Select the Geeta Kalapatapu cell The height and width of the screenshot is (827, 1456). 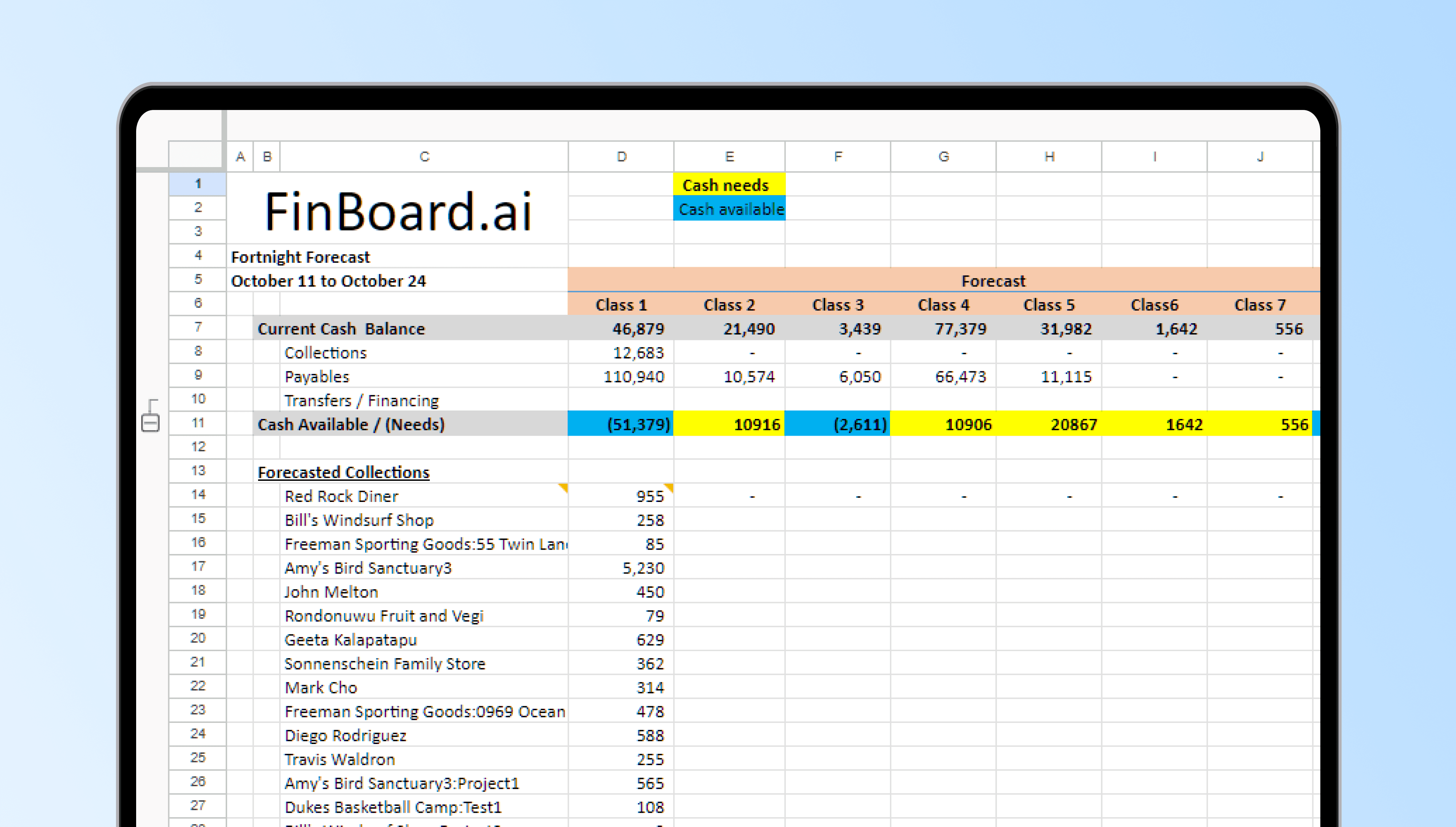424,639
